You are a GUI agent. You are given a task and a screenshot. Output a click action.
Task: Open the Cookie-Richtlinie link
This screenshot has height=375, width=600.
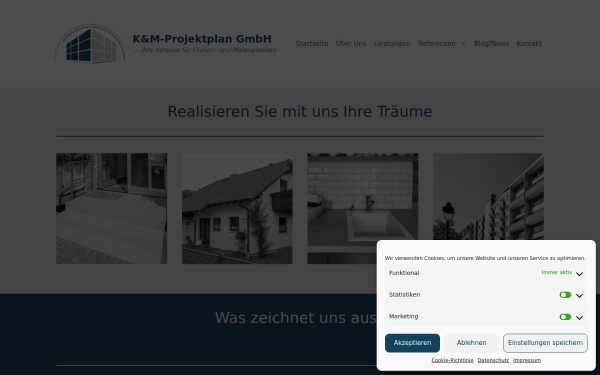[x=452, y=360]
